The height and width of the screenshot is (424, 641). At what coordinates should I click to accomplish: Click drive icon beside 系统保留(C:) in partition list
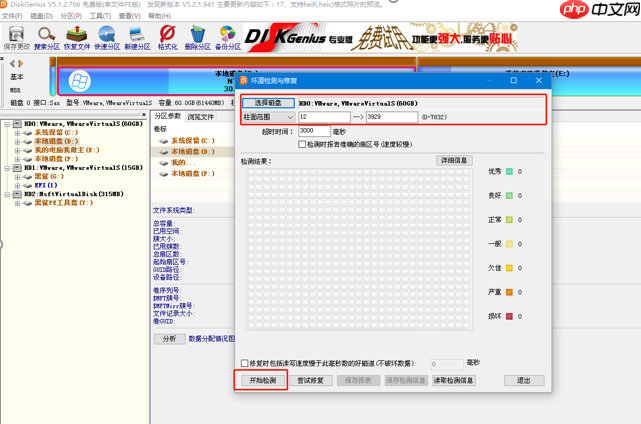[x=164, y=141]
